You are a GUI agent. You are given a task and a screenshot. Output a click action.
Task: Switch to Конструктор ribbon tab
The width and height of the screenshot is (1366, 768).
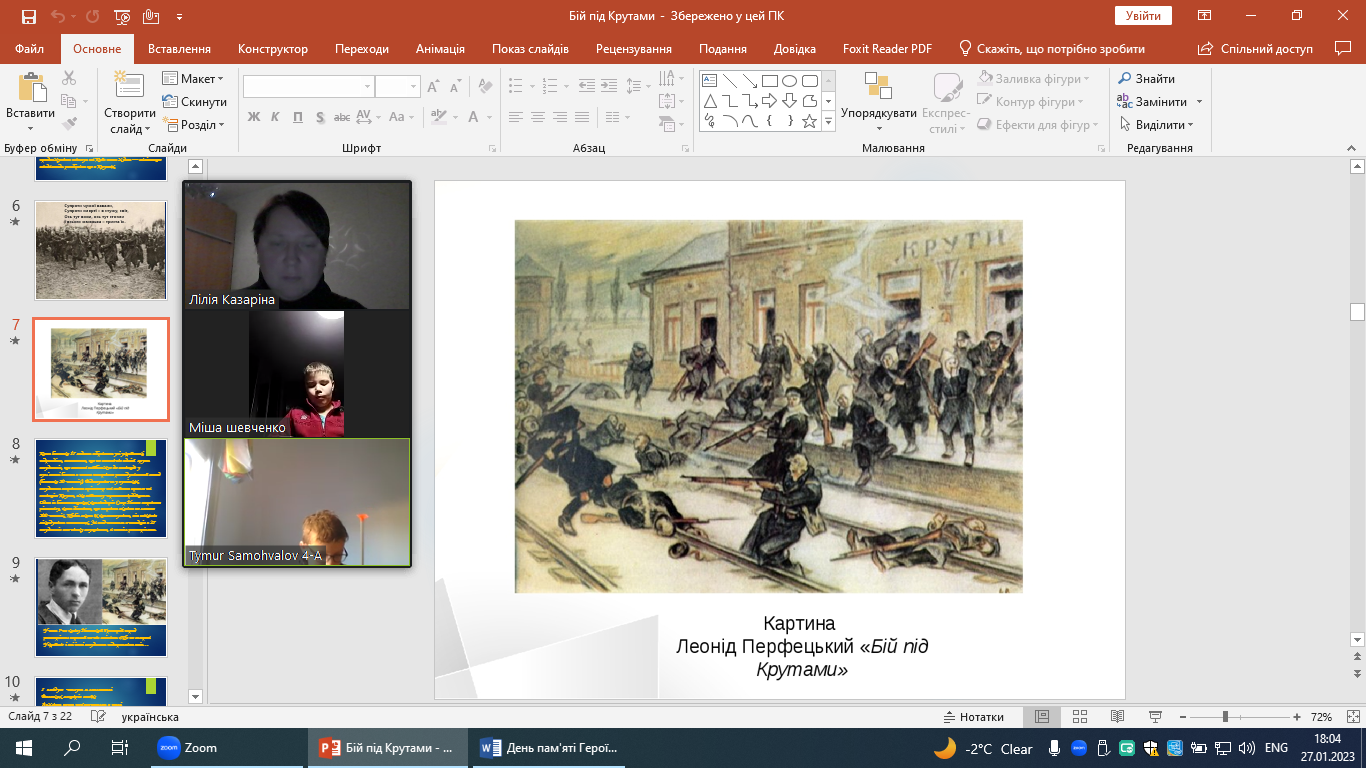click(273, 49)
